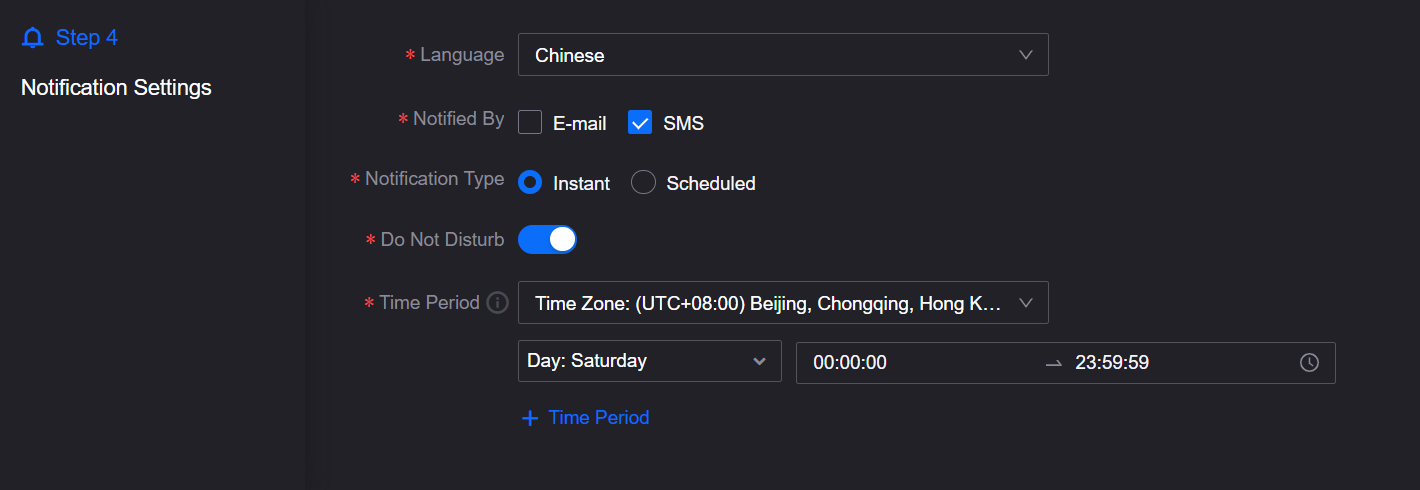Click the E-mail label text
This screenshot has height=490, width=1420.
point(579,124)
